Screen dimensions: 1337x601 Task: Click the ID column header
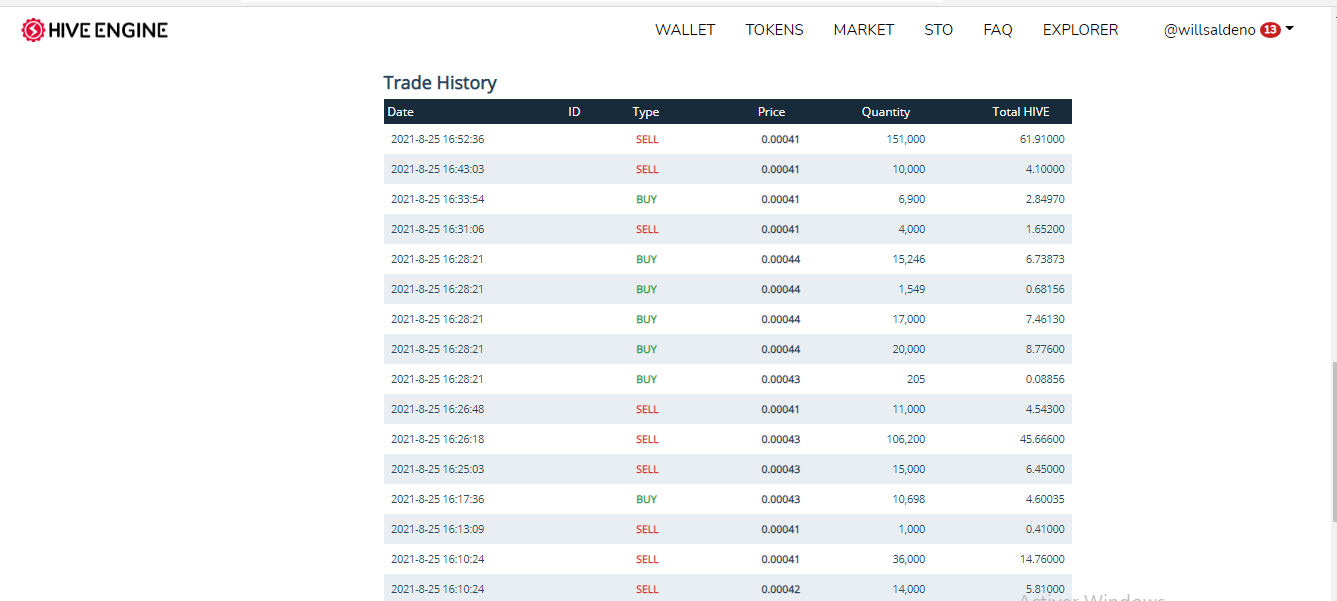(574, 112)
